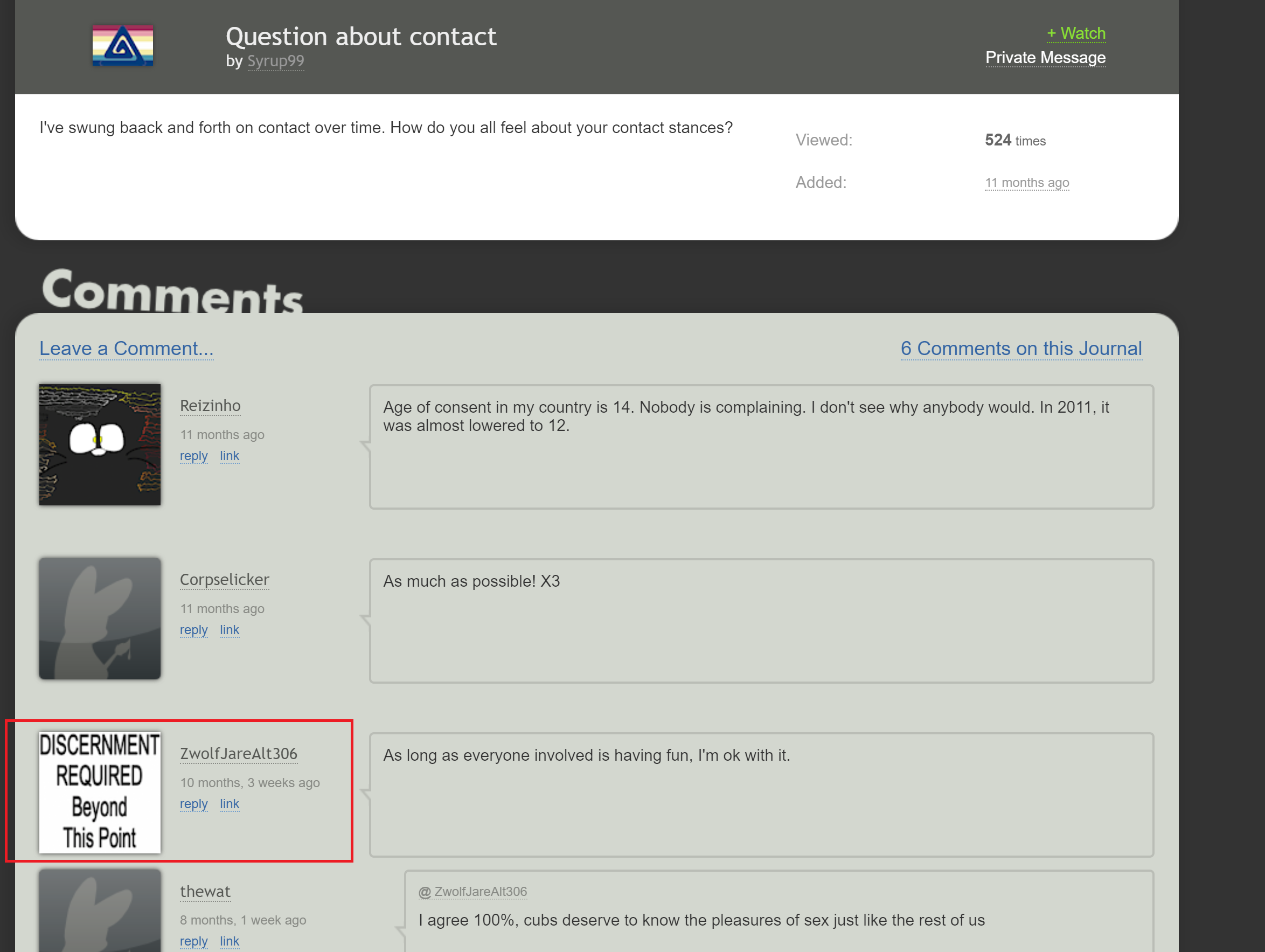Open Corpselicker's username link
This screenshot has height=952, width=1265.
click(x=224, y=579)
